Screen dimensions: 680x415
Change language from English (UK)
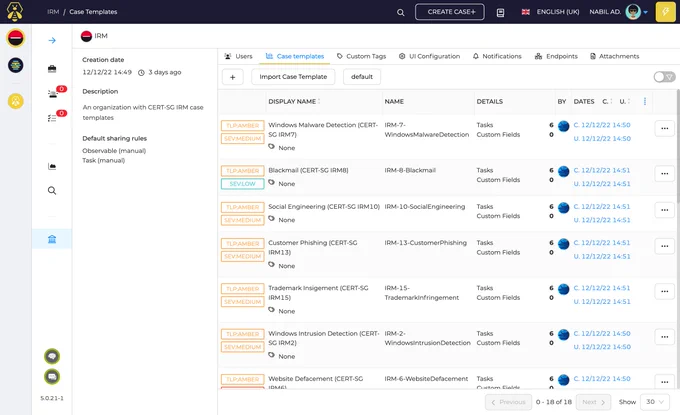coord(550,12)
